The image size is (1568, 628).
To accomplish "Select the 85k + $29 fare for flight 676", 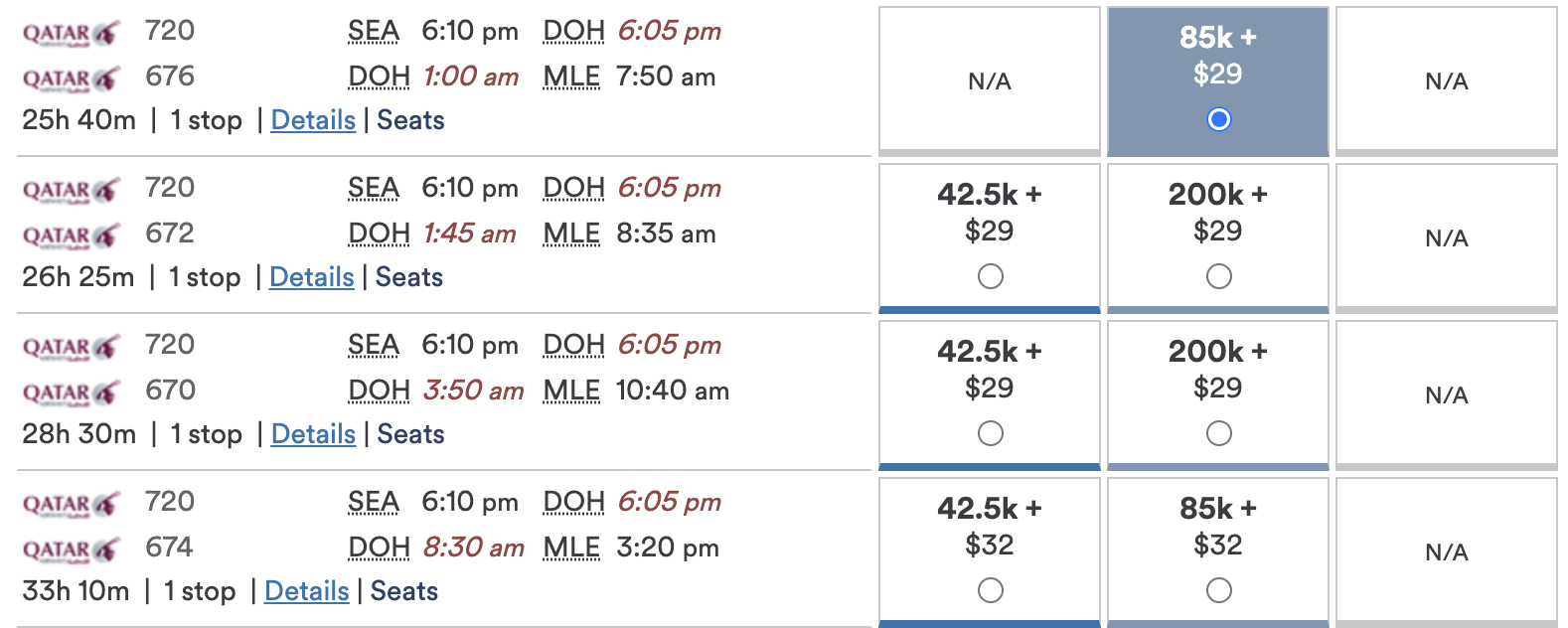I will (x=1218, y=119).
